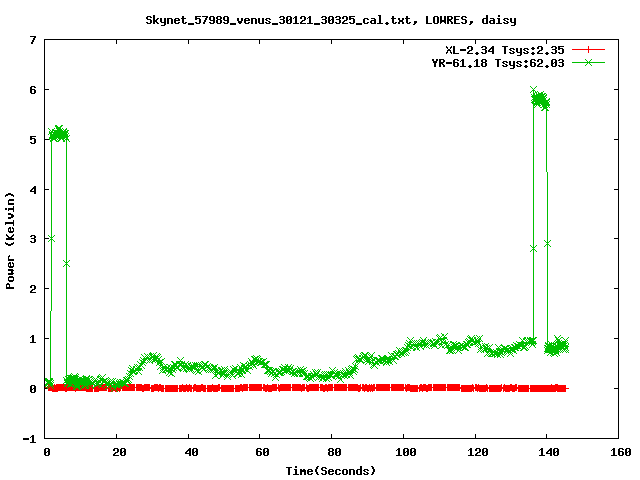Click the isolated green marker at 2.5 Kelvin near start

(x=67, y=264)
